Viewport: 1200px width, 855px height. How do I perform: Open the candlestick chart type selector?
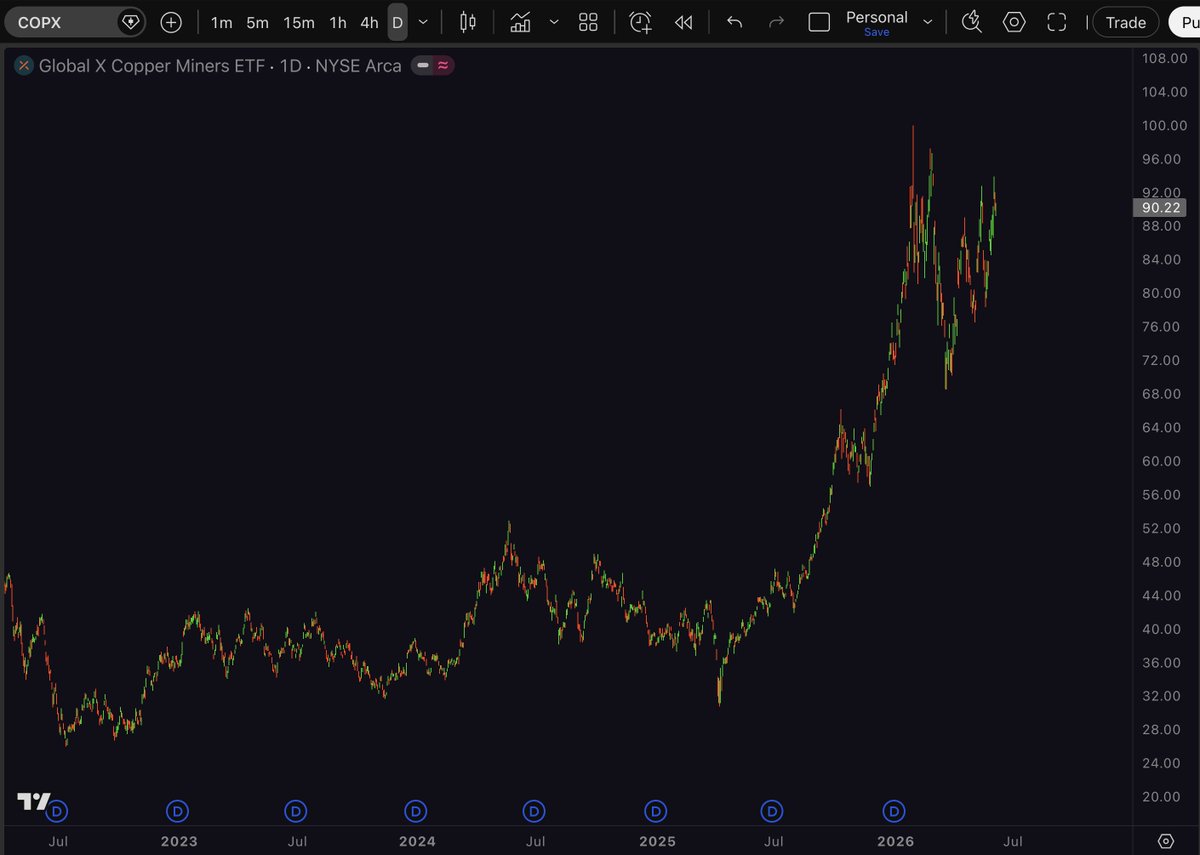(x=467, y=22)
